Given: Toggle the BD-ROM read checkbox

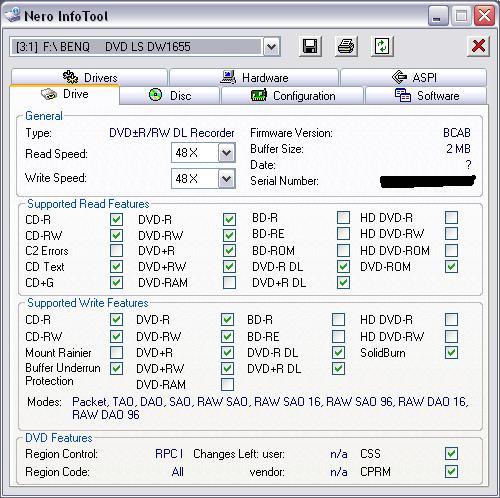Looking at the screenshot, I should click(343, 250).
